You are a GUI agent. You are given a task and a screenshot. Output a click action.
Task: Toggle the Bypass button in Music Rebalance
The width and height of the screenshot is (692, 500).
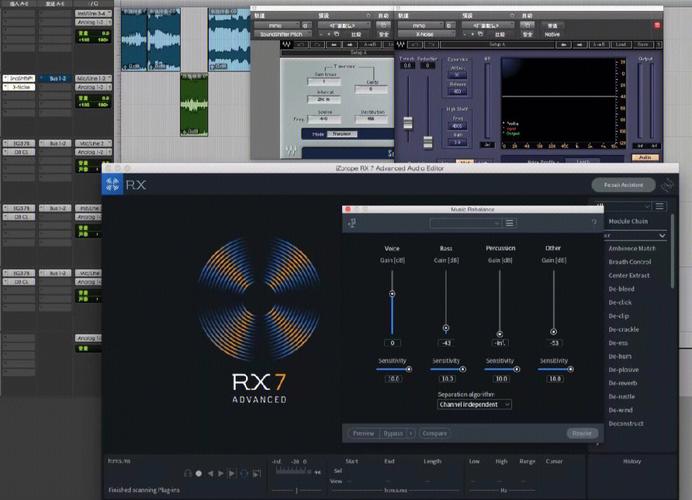coord(393,433)
